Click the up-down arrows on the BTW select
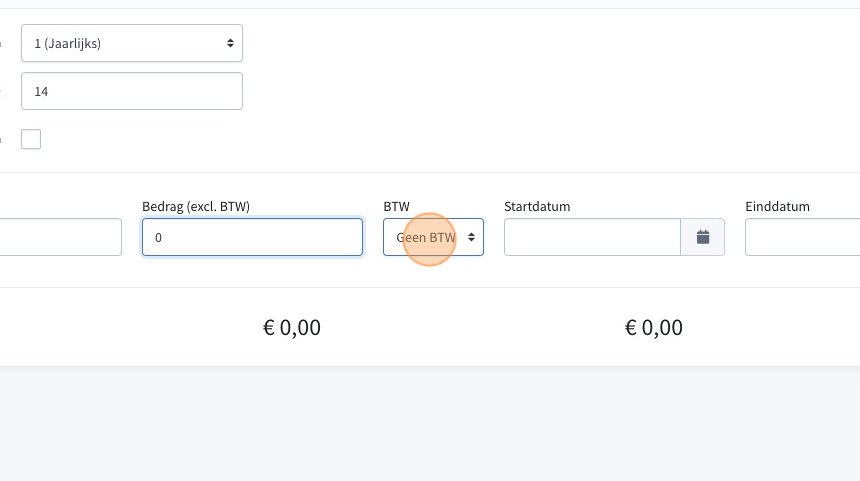Screen dimensions: 860x481 [x=471, y=237]
